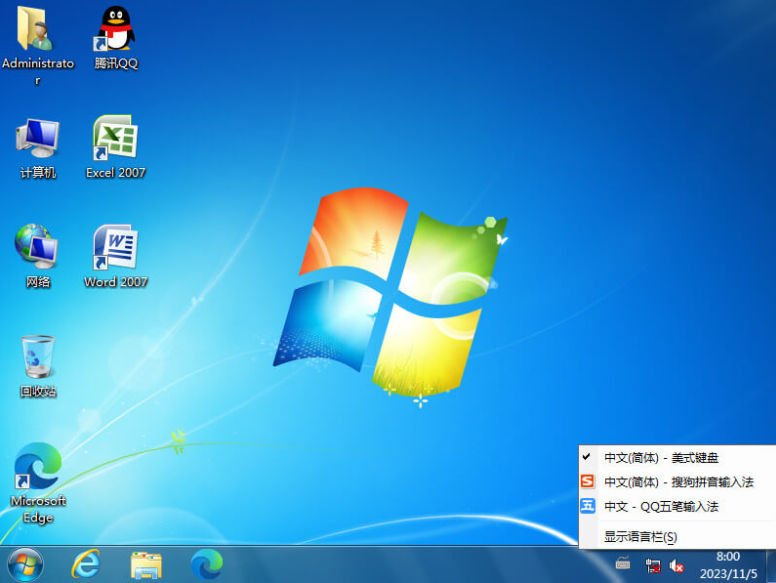This screenshot has height=583, width=776.
Task: Click the taskbar clock showing 8:00
Action: pos(728,565)
